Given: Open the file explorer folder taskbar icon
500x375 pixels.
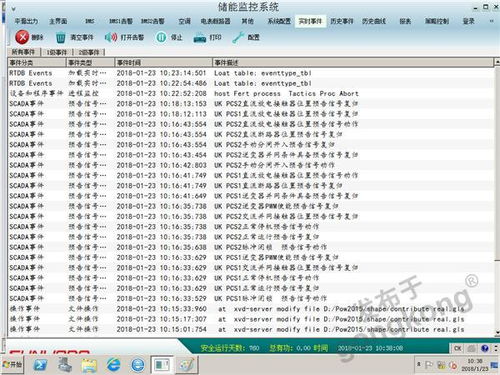Looking at the screenshot, I should click(x=89, y=365).
